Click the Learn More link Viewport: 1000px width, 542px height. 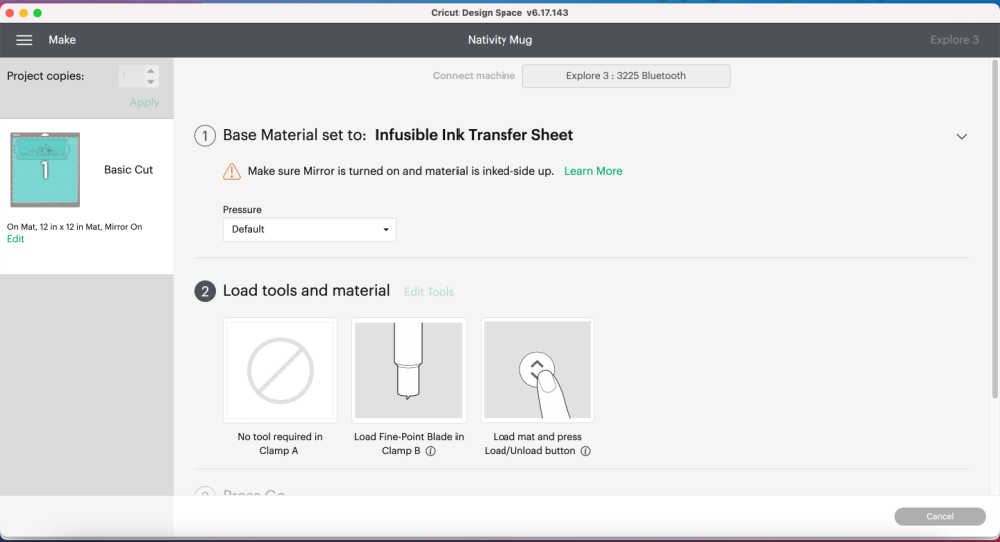pos(593,172)
